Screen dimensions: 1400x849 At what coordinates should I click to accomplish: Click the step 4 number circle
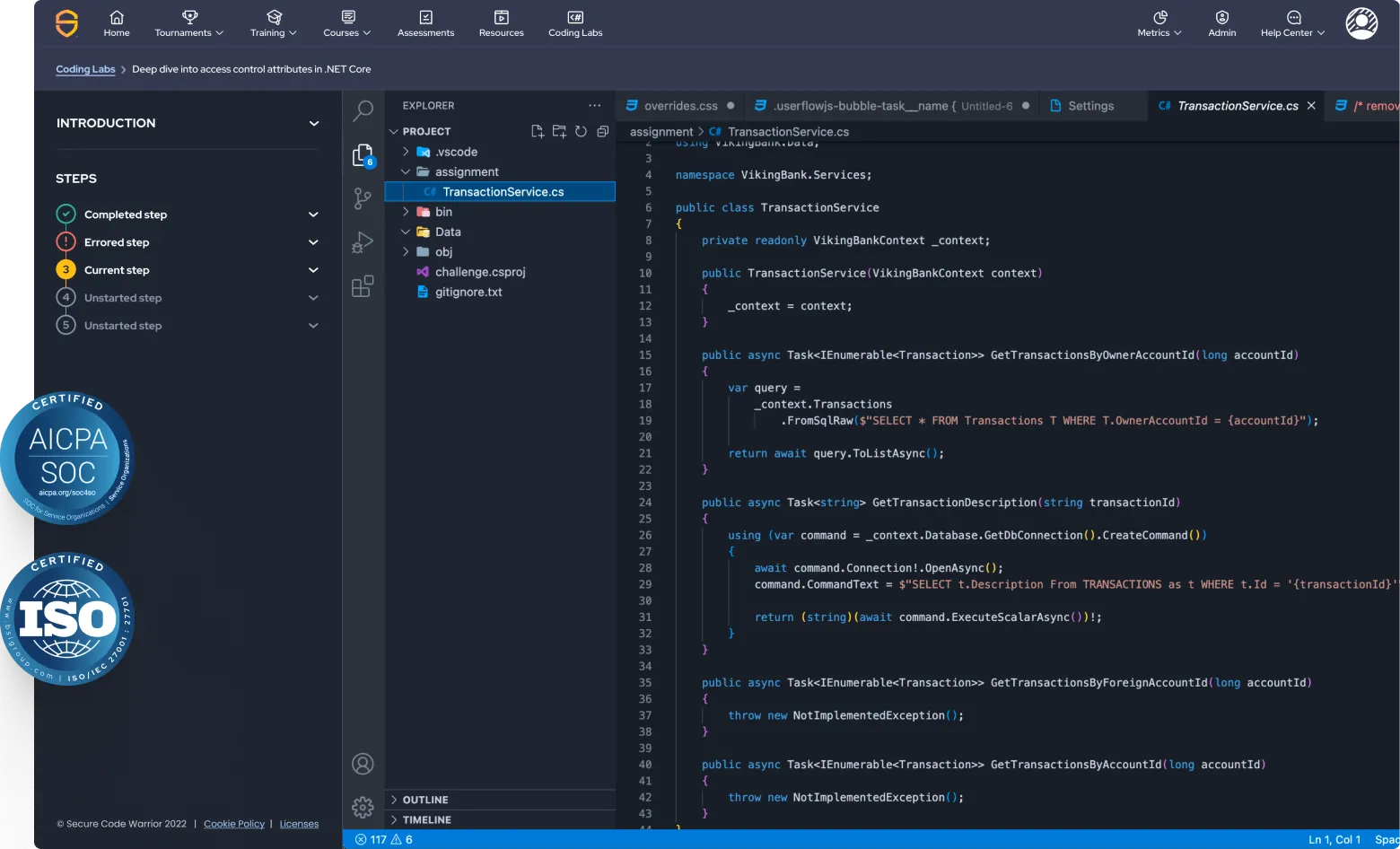[x=66, y=297]
